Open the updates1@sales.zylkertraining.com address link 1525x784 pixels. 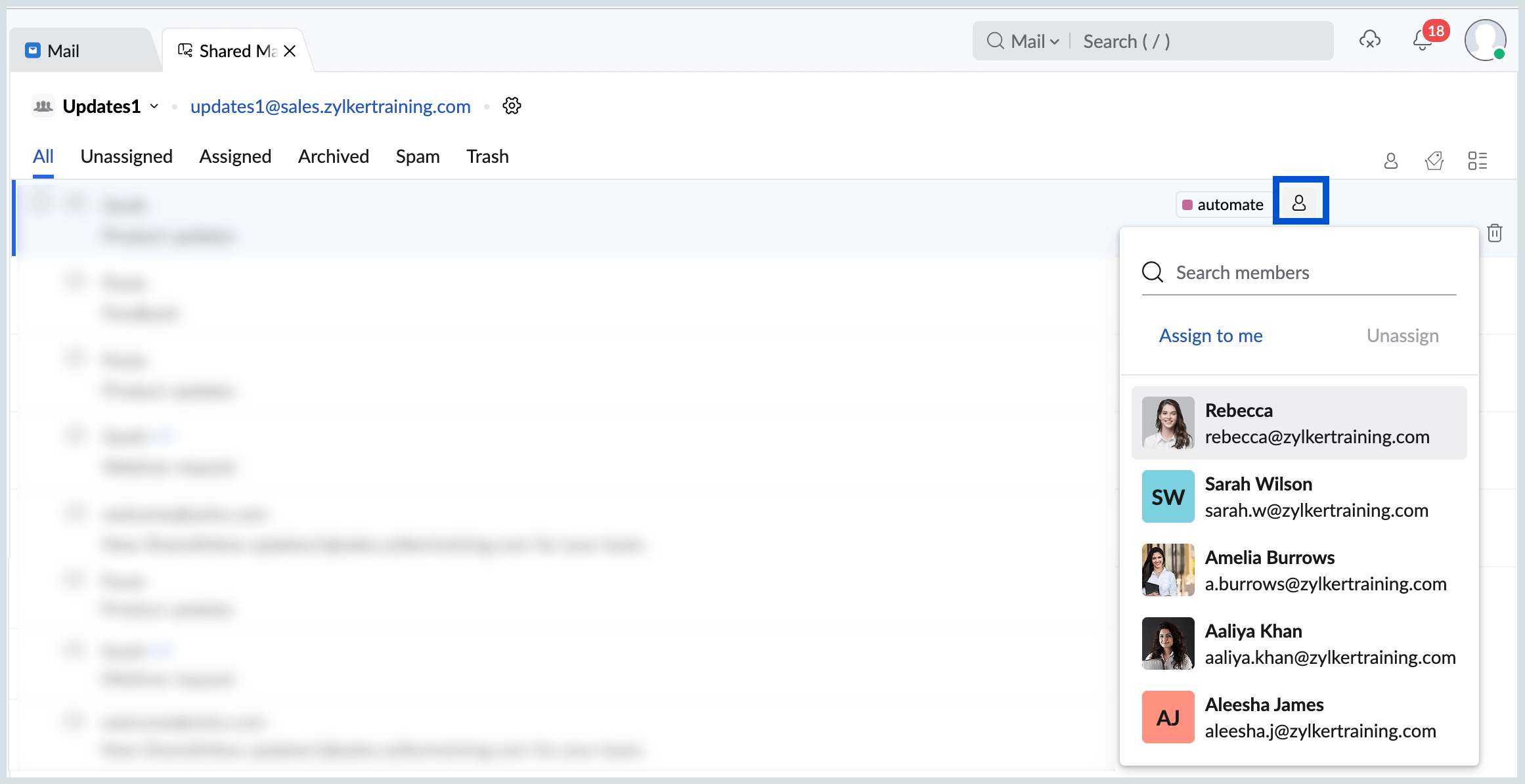[330, 106]
